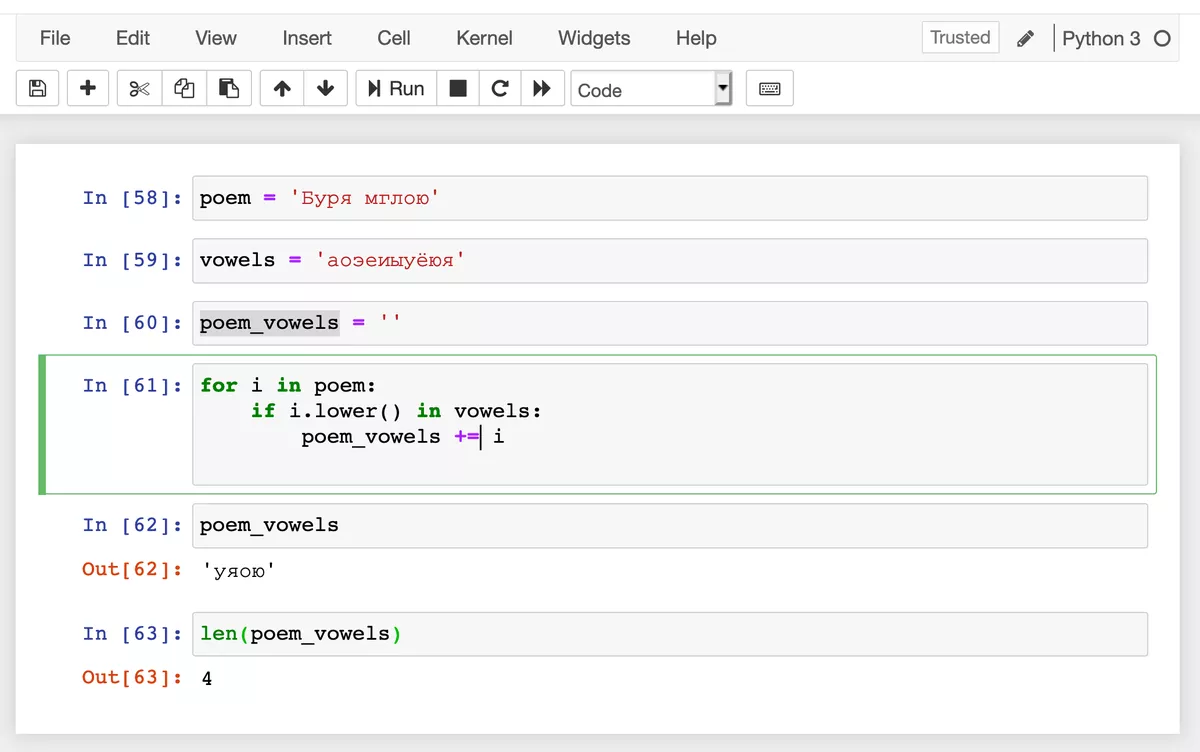Restart the kernel with the circular arrow

pyautogui.click(x=500, y=88)
